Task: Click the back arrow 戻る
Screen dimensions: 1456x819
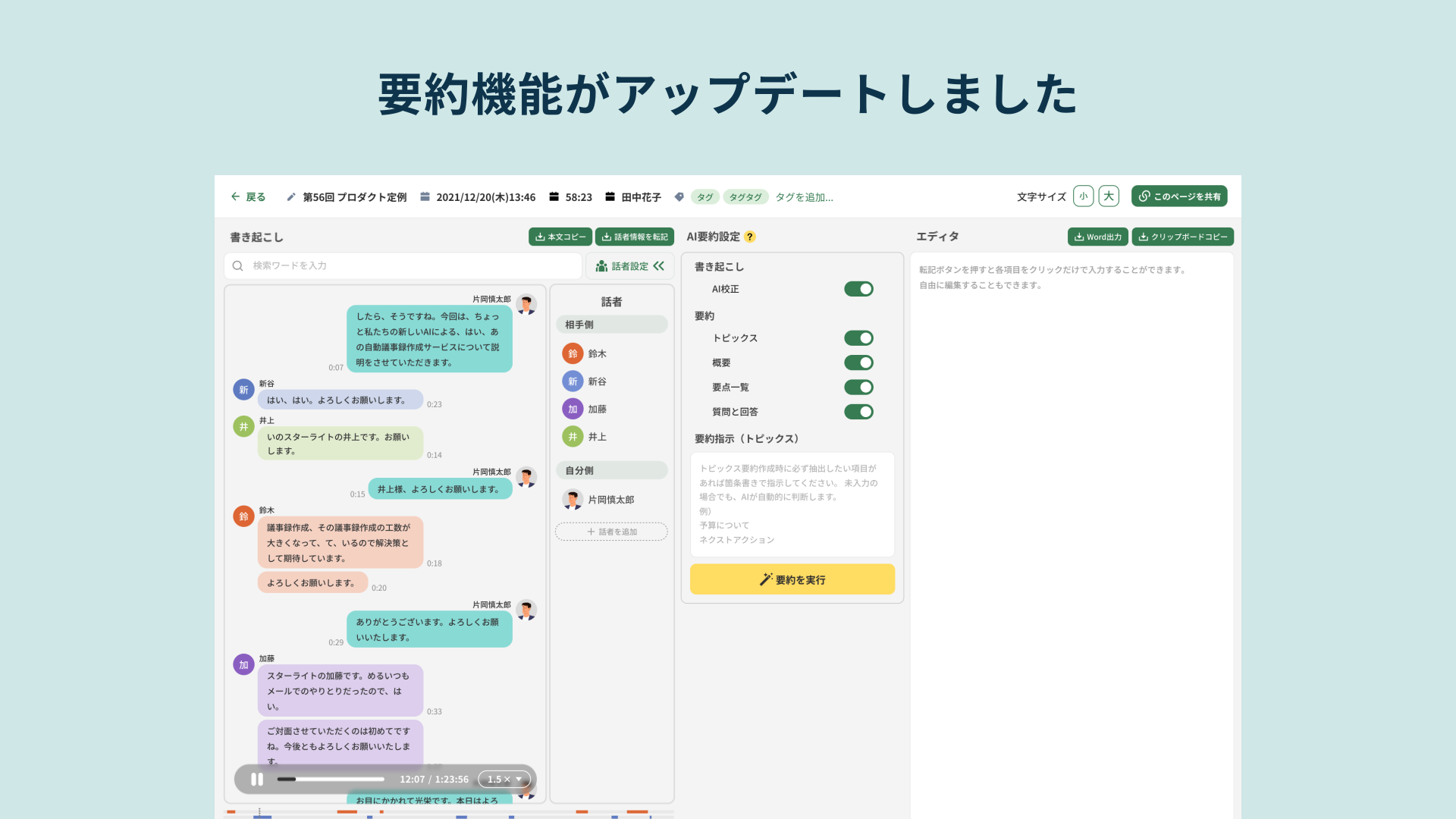Action: pos(248,197)
